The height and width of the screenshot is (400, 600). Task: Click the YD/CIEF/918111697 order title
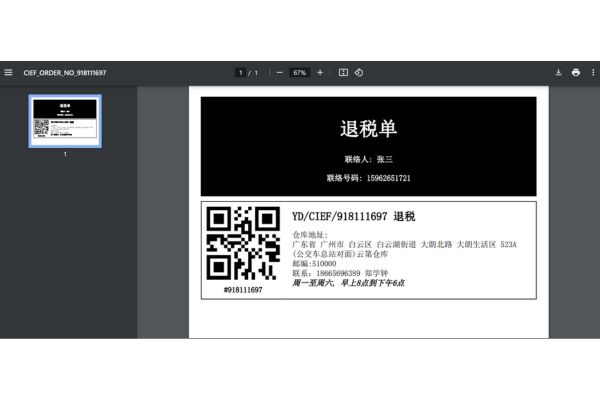point(354,216)
